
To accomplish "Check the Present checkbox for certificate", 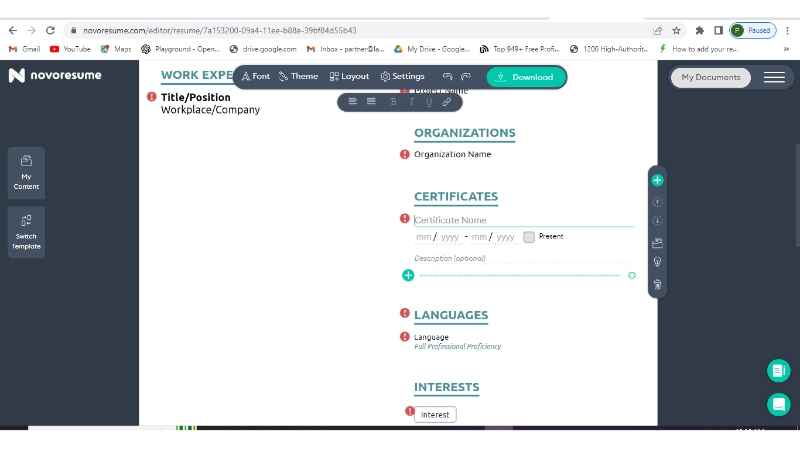I will coord(529,237).
